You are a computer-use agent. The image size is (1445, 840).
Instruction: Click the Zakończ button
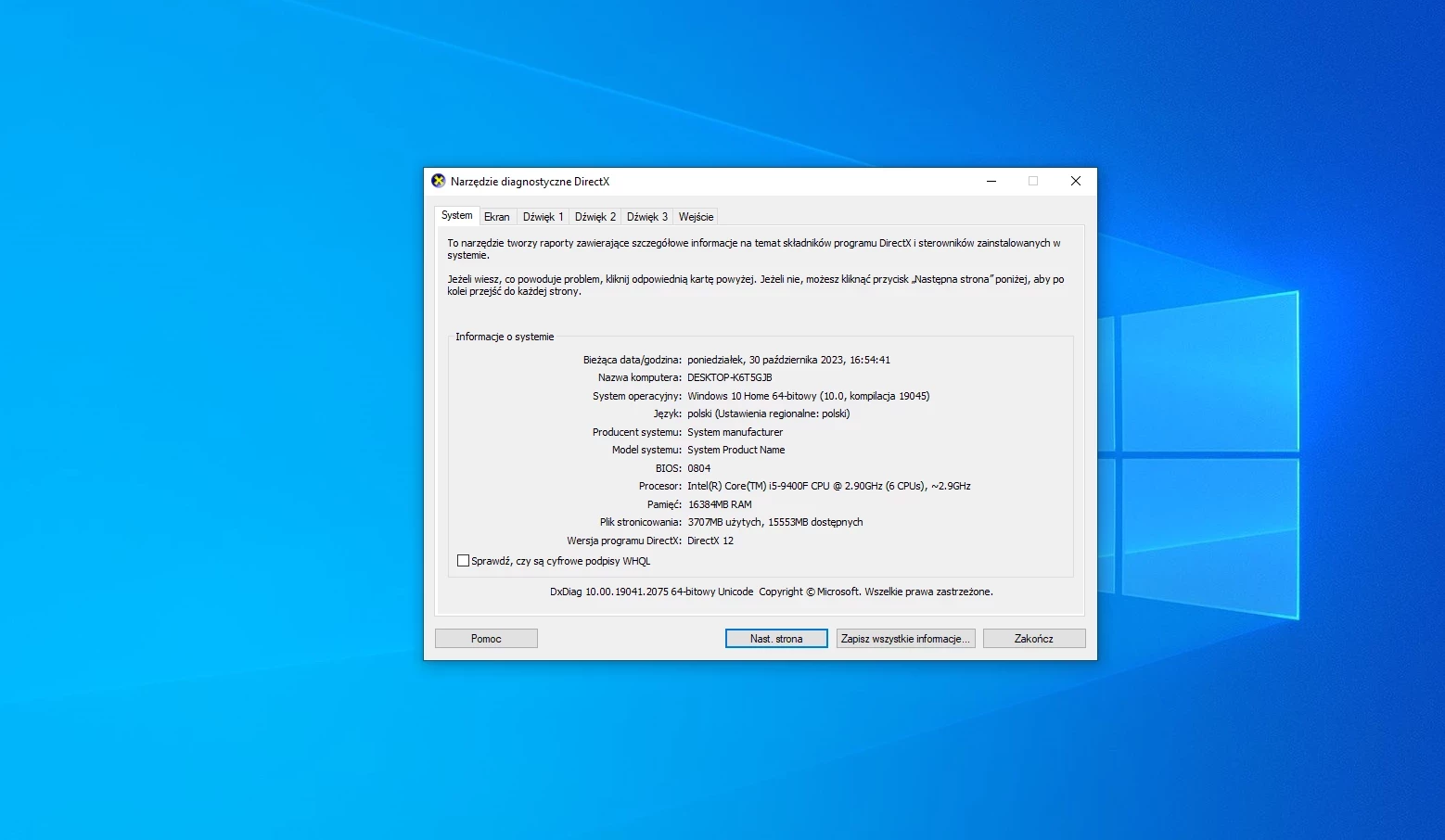(1034, 639)
